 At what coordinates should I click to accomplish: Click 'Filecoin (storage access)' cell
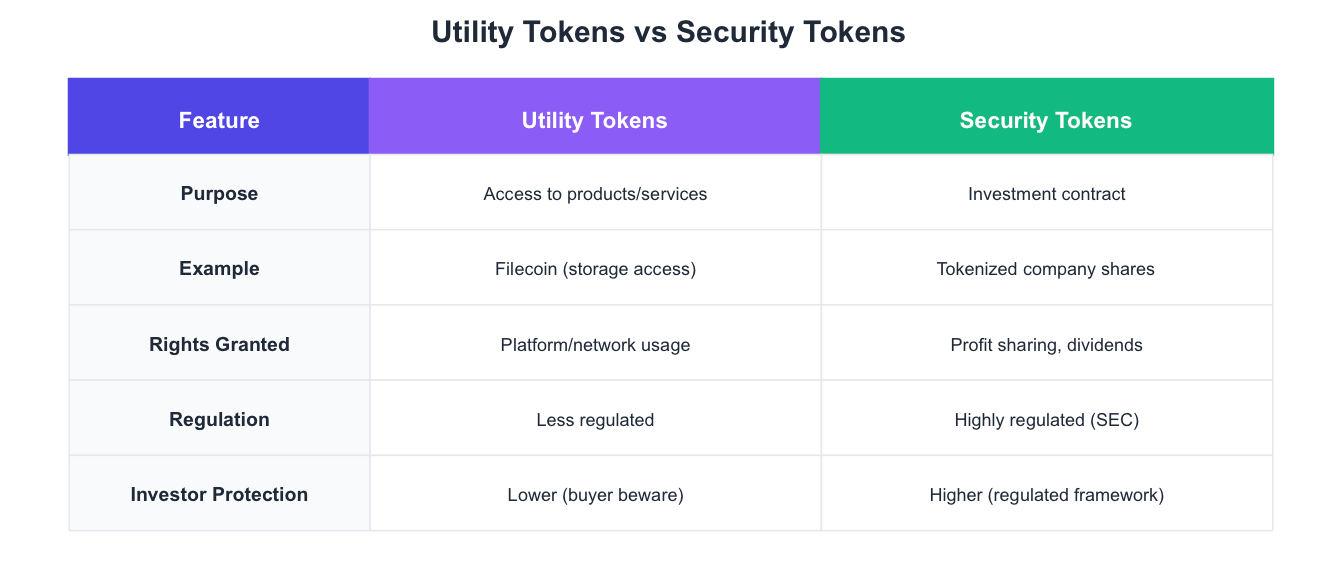595,269
